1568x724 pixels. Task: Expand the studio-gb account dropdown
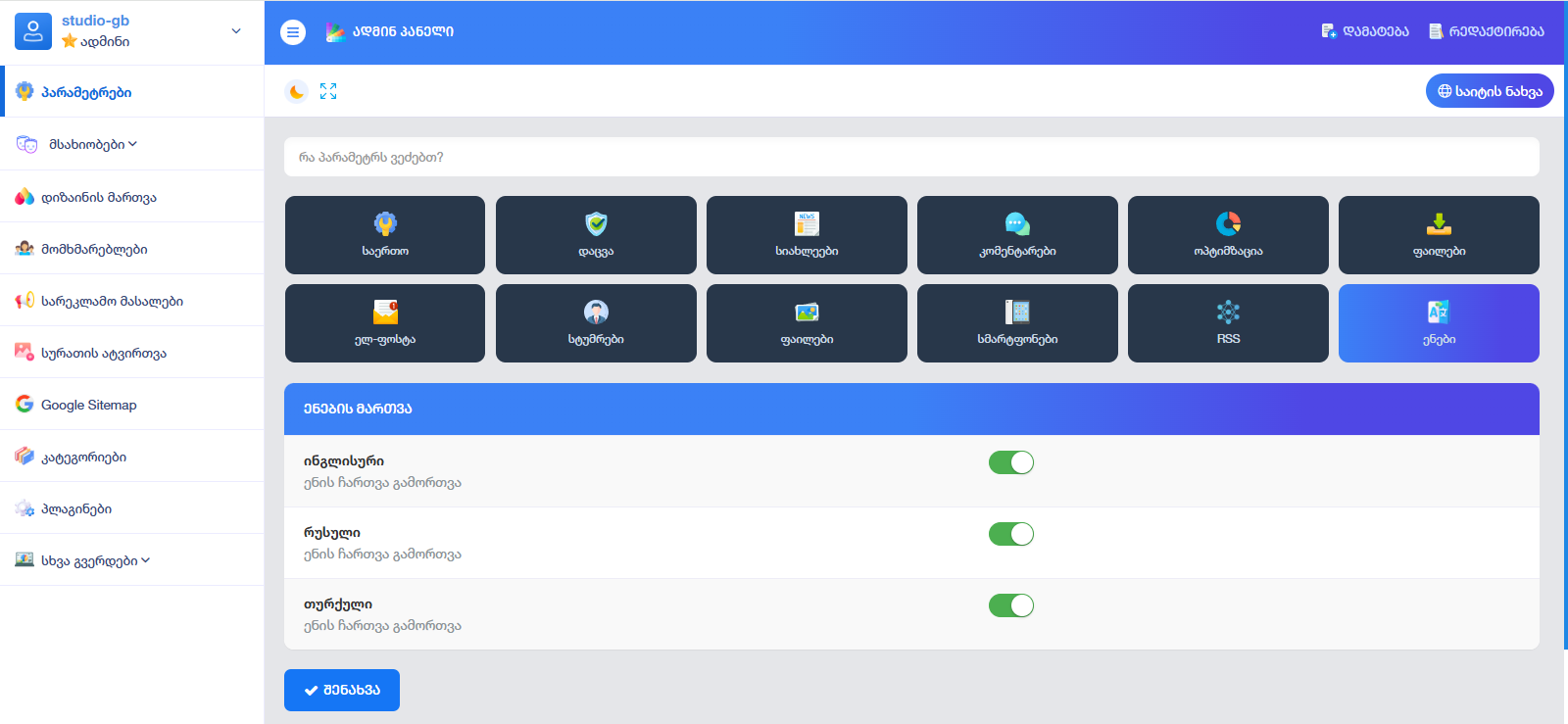click(x=236, y=31)
